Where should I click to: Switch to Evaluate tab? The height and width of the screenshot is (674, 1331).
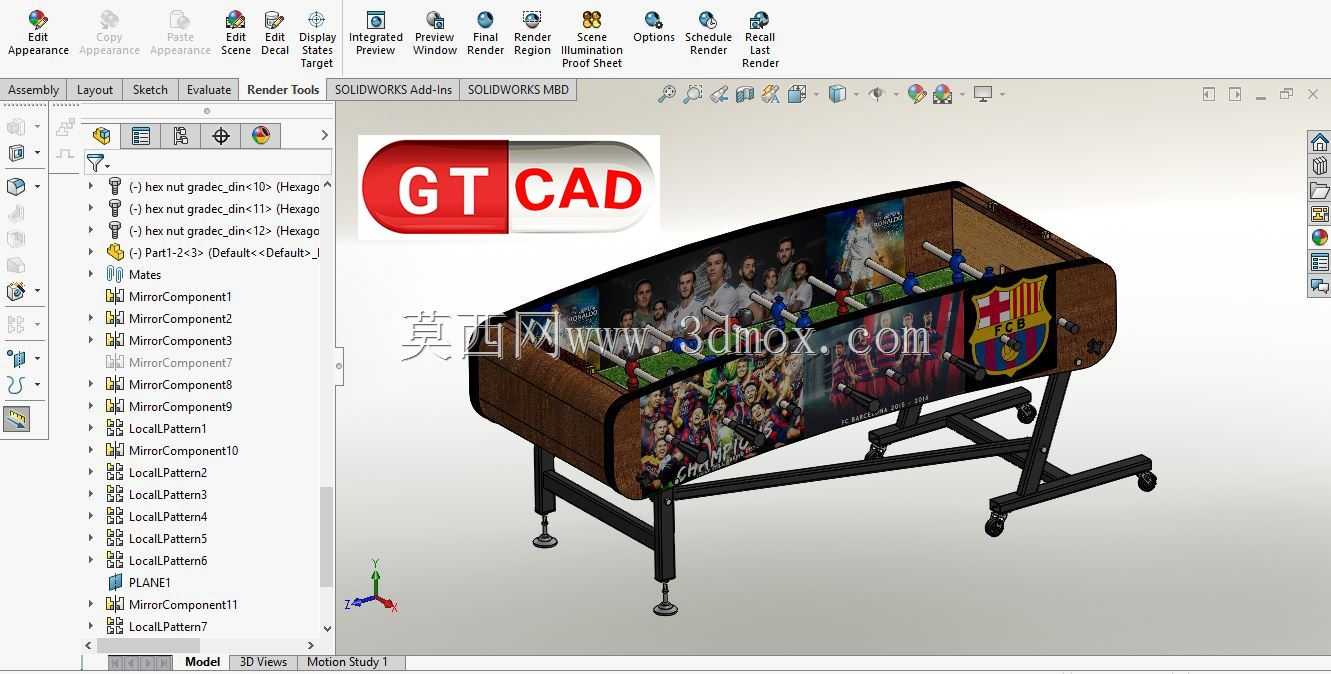tap(209, 89)
